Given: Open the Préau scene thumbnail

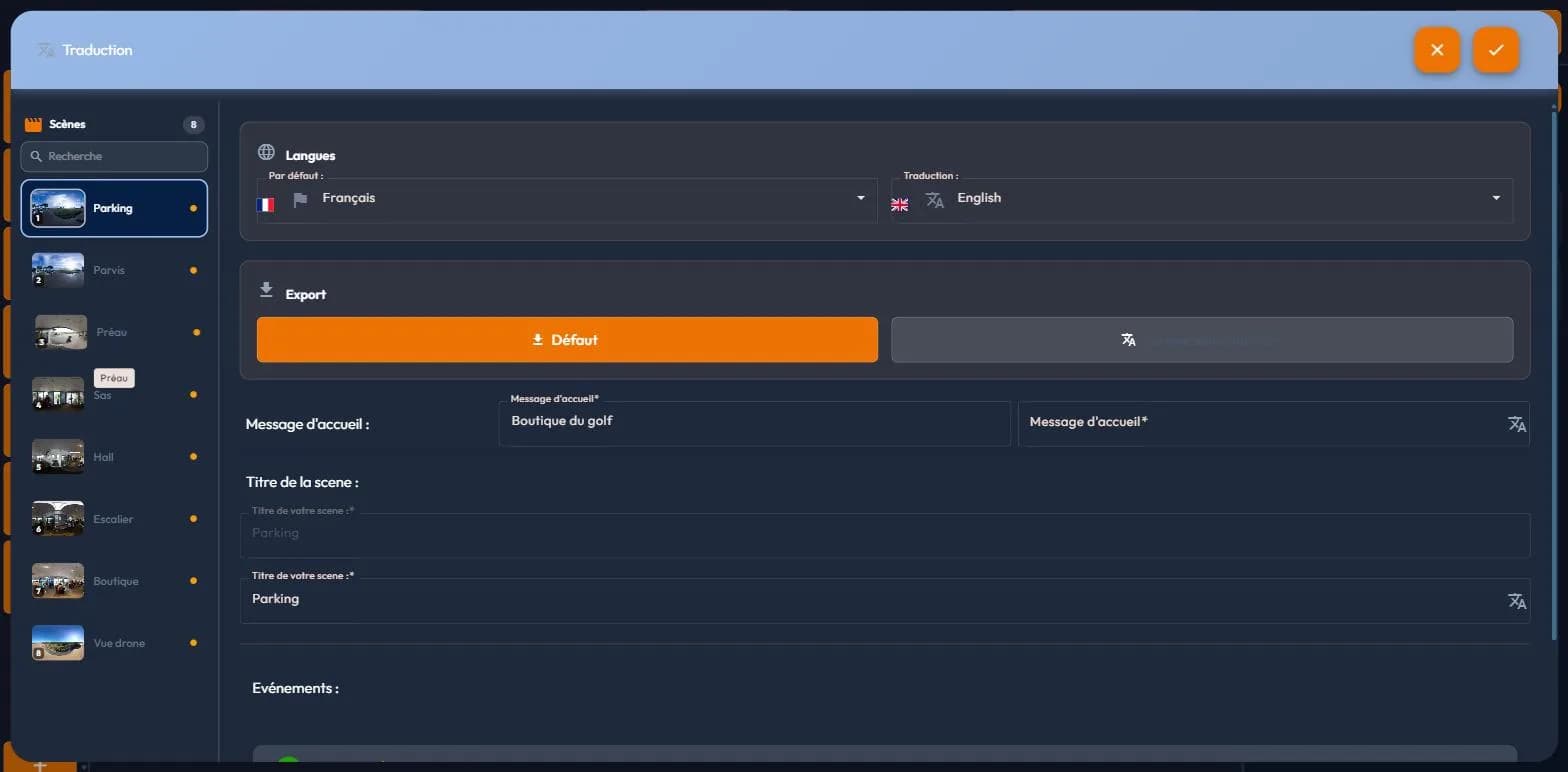Looking at the screenshot, I should click(61, 332).
